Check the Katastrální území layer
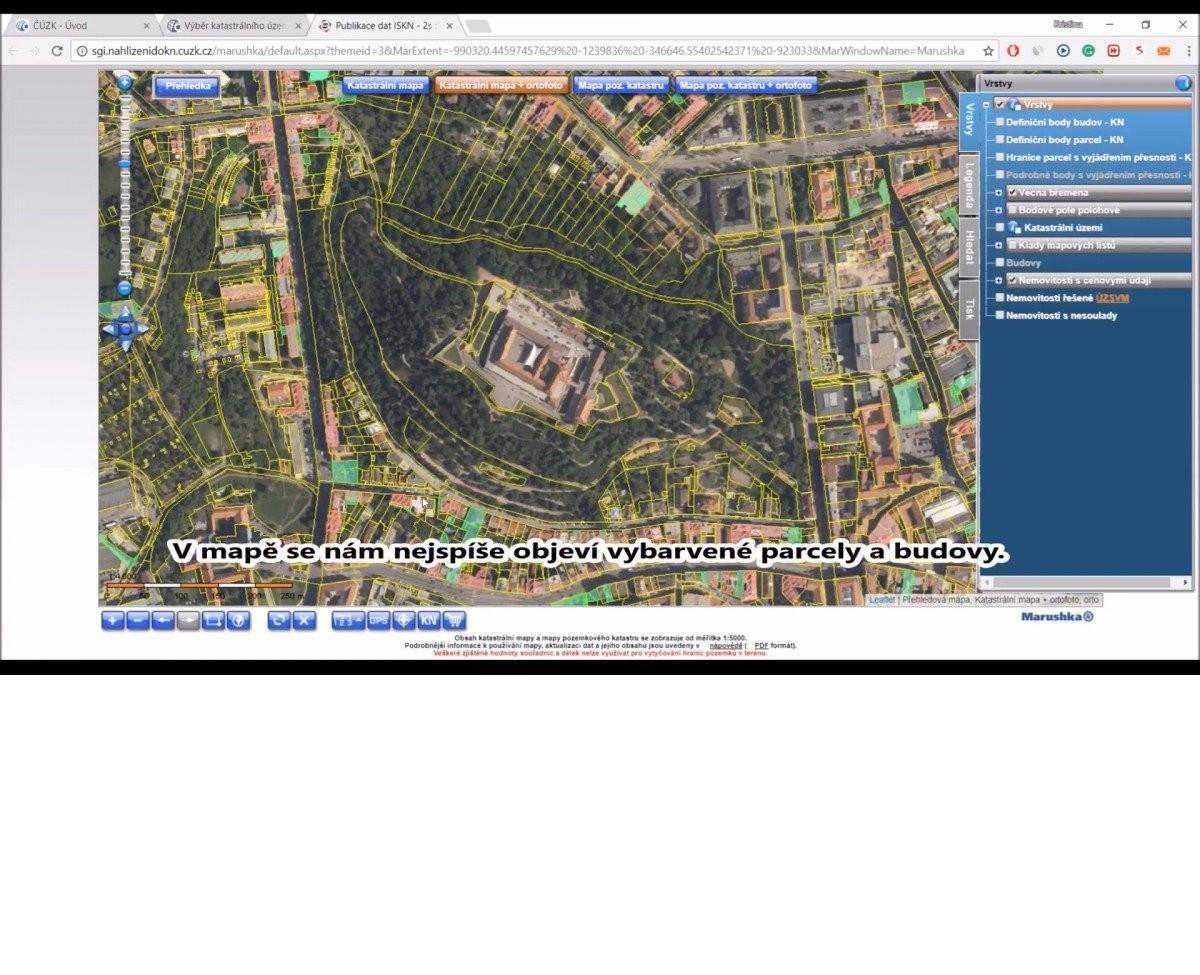 tap(1000, 228)
